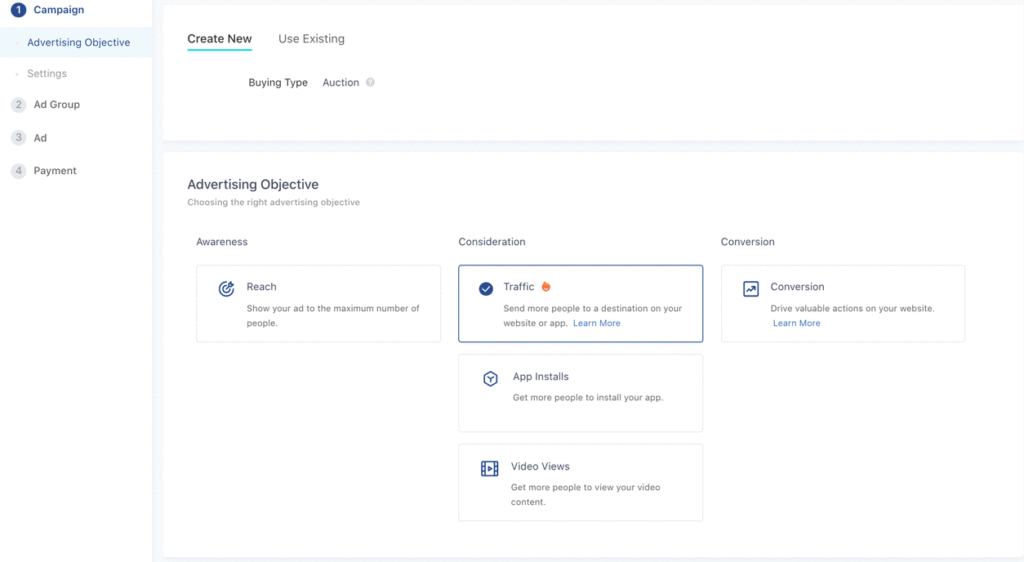Screen dimensions: 1024x562
Task: Choose the Conversion objective card
Action: click(x=842, y=303)
